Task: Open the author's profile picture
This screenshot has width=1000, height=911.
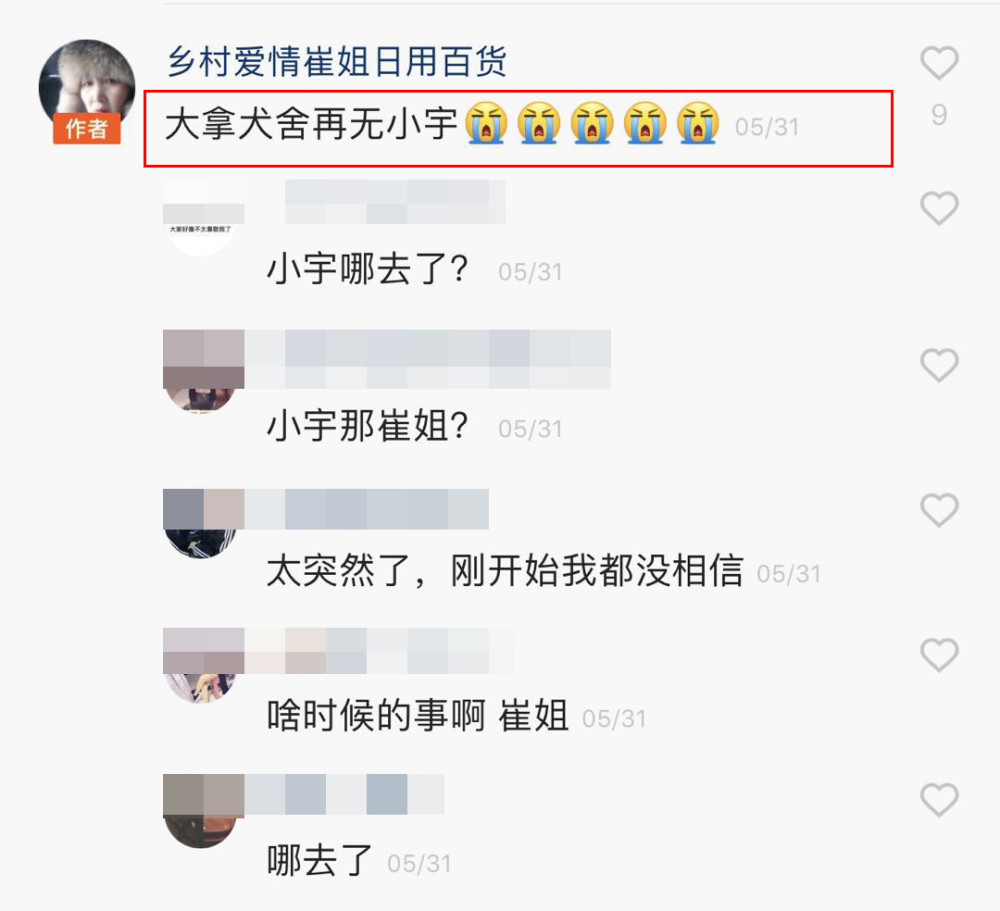Action: point(87,87)
